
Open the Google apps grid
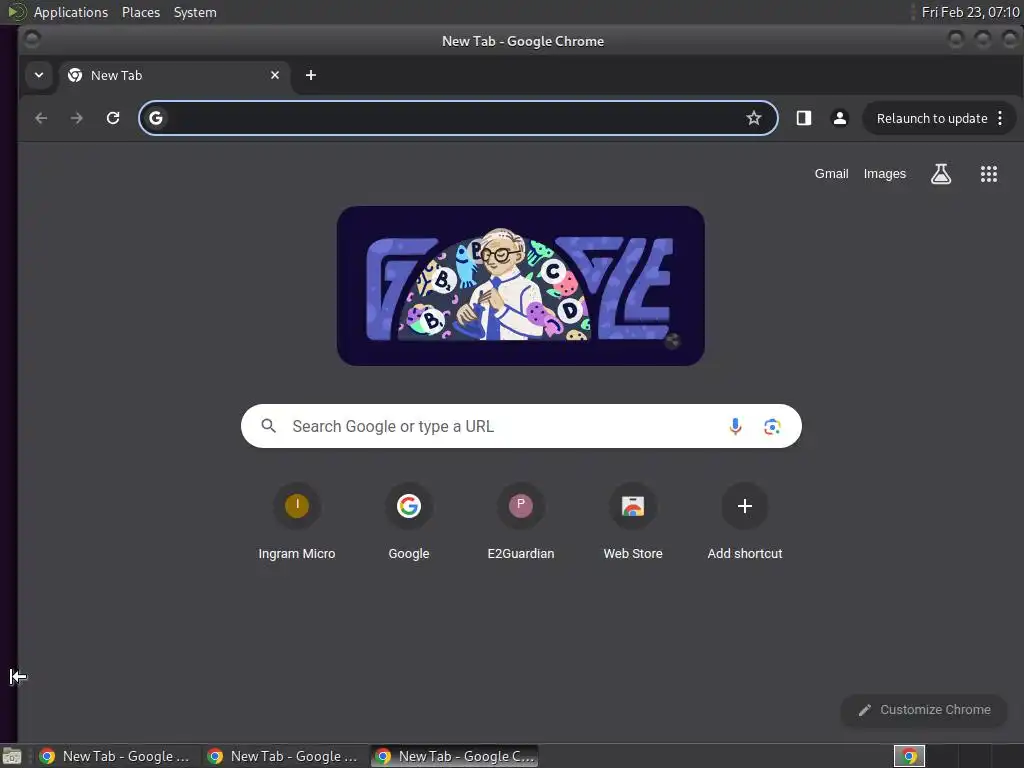pyautogui.click(x=989, y=174)
